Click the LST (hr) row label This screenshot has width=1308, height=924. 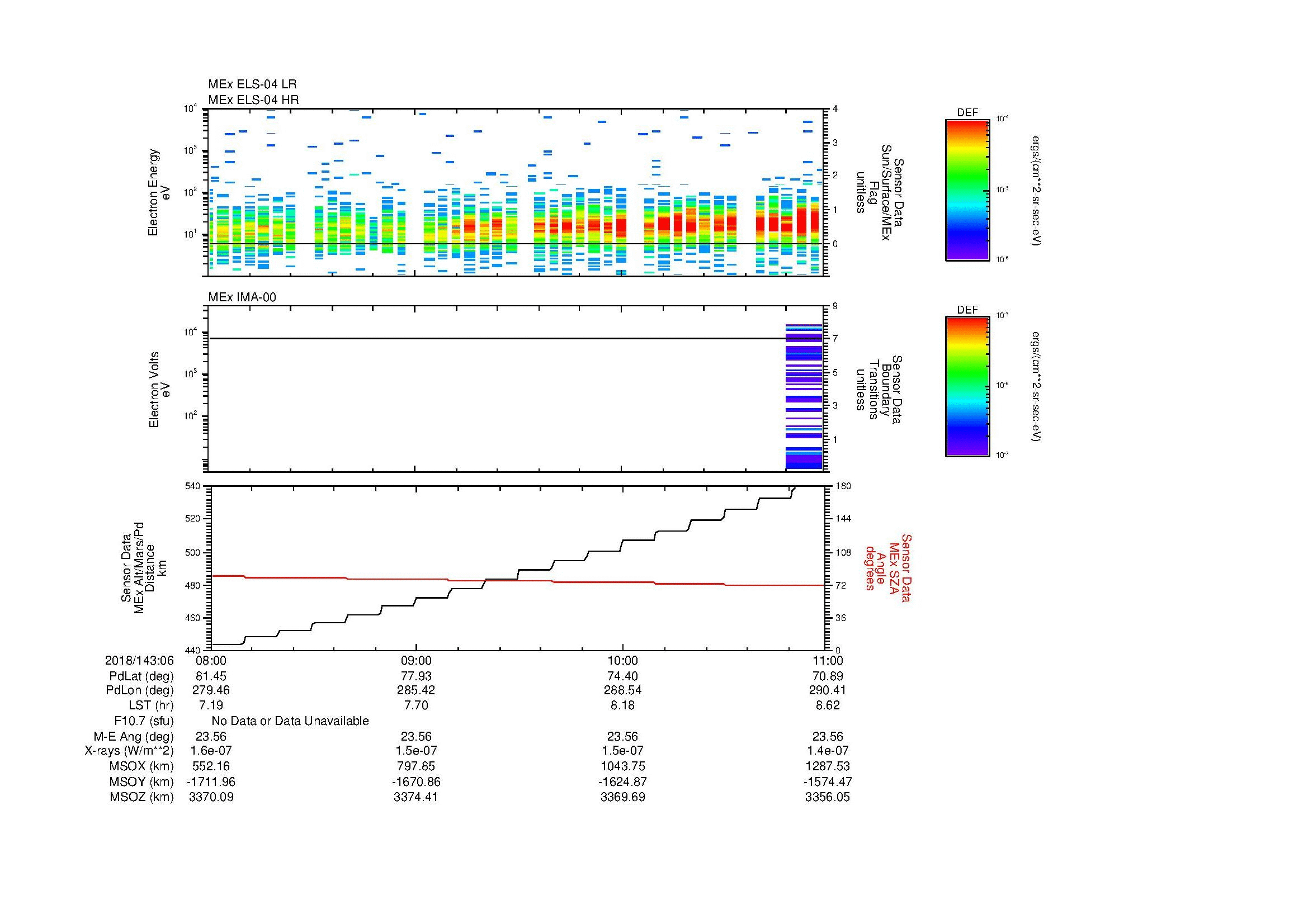pyautogui.click(x=151, y=705)
